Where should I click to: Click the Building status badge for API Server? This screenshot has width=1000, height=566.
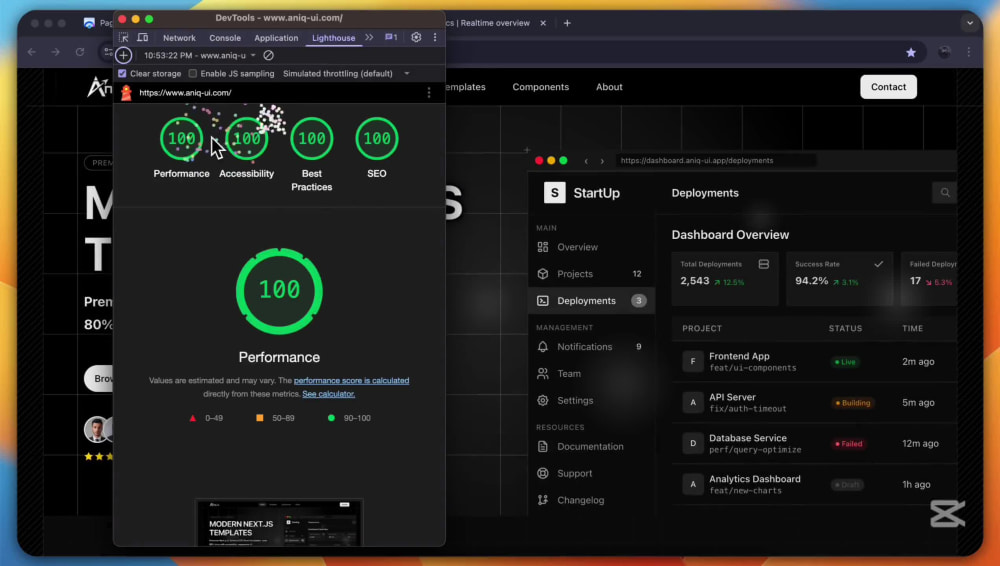click(x=852, y=403)
